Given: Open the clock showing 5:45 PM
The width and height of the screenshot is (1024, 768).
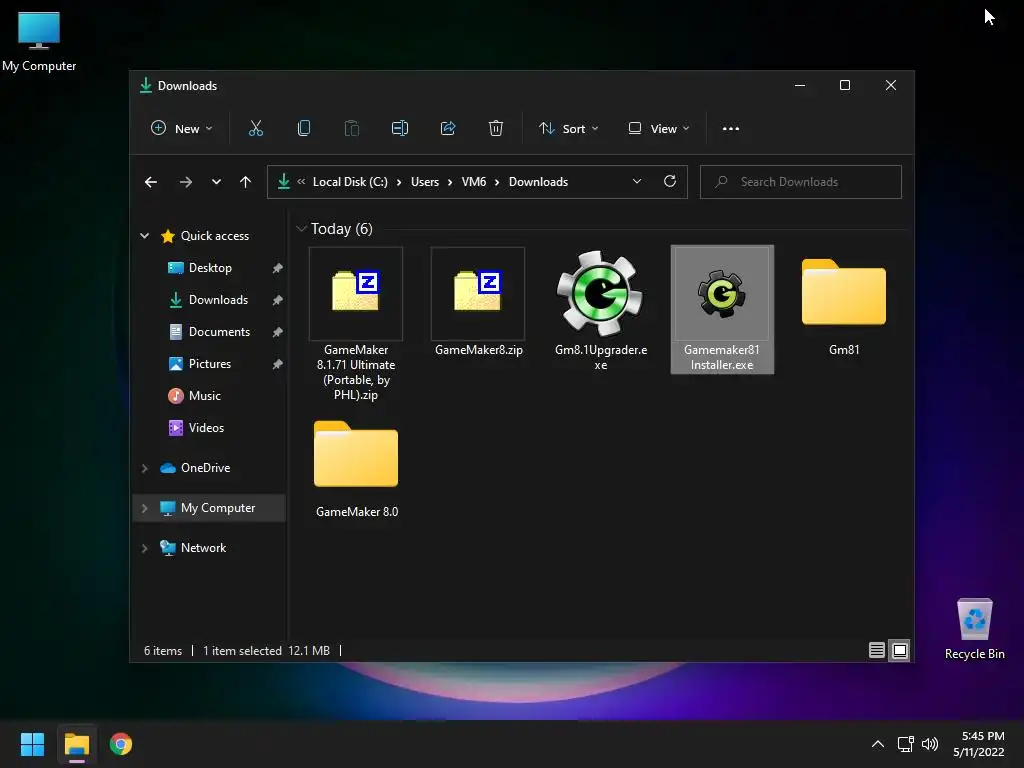Looking at the screenshot, I should click(979, 744).
